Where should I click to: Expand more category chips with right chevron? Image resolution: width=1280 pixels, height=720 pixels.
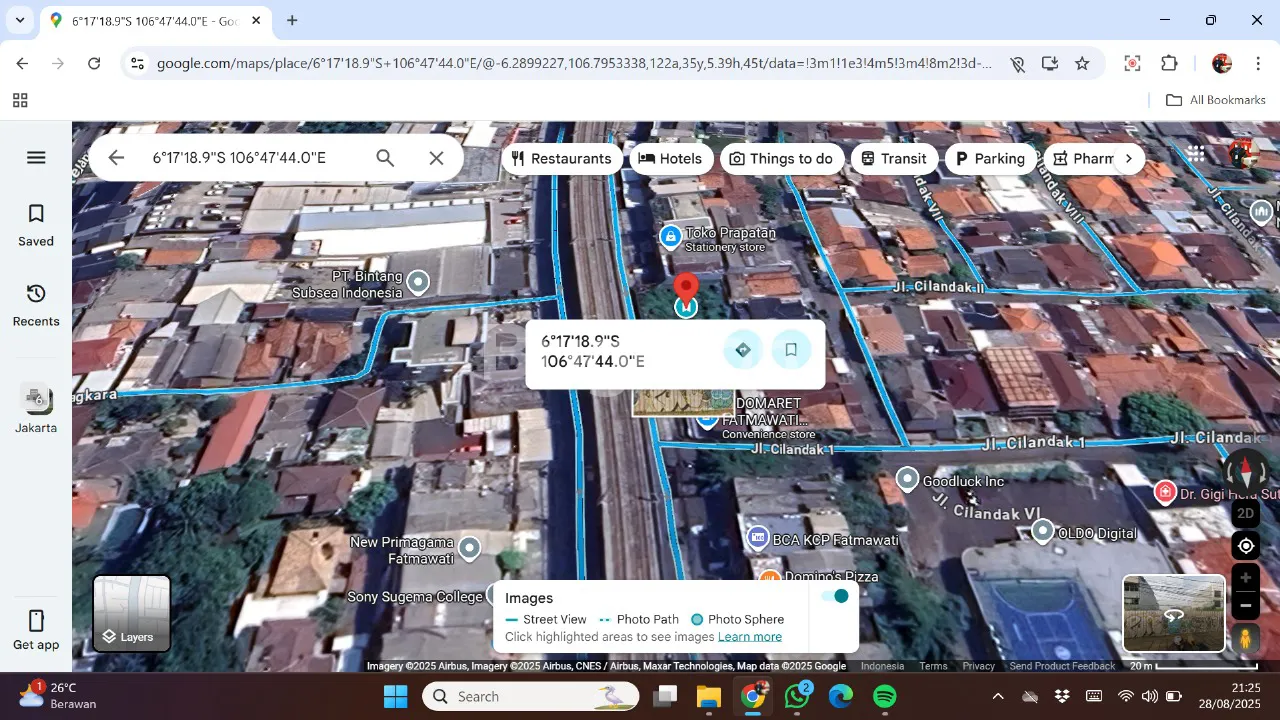[1128, 158]
